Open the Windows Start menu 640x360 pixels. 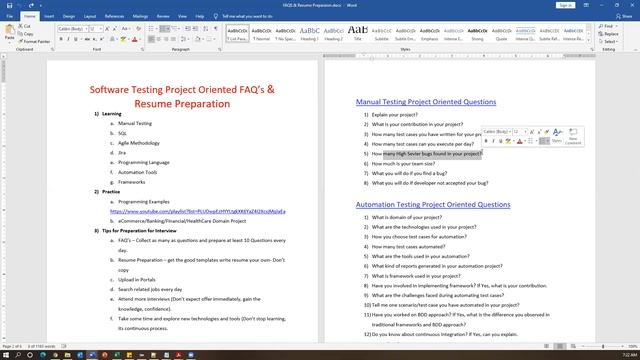pos(6,355)
